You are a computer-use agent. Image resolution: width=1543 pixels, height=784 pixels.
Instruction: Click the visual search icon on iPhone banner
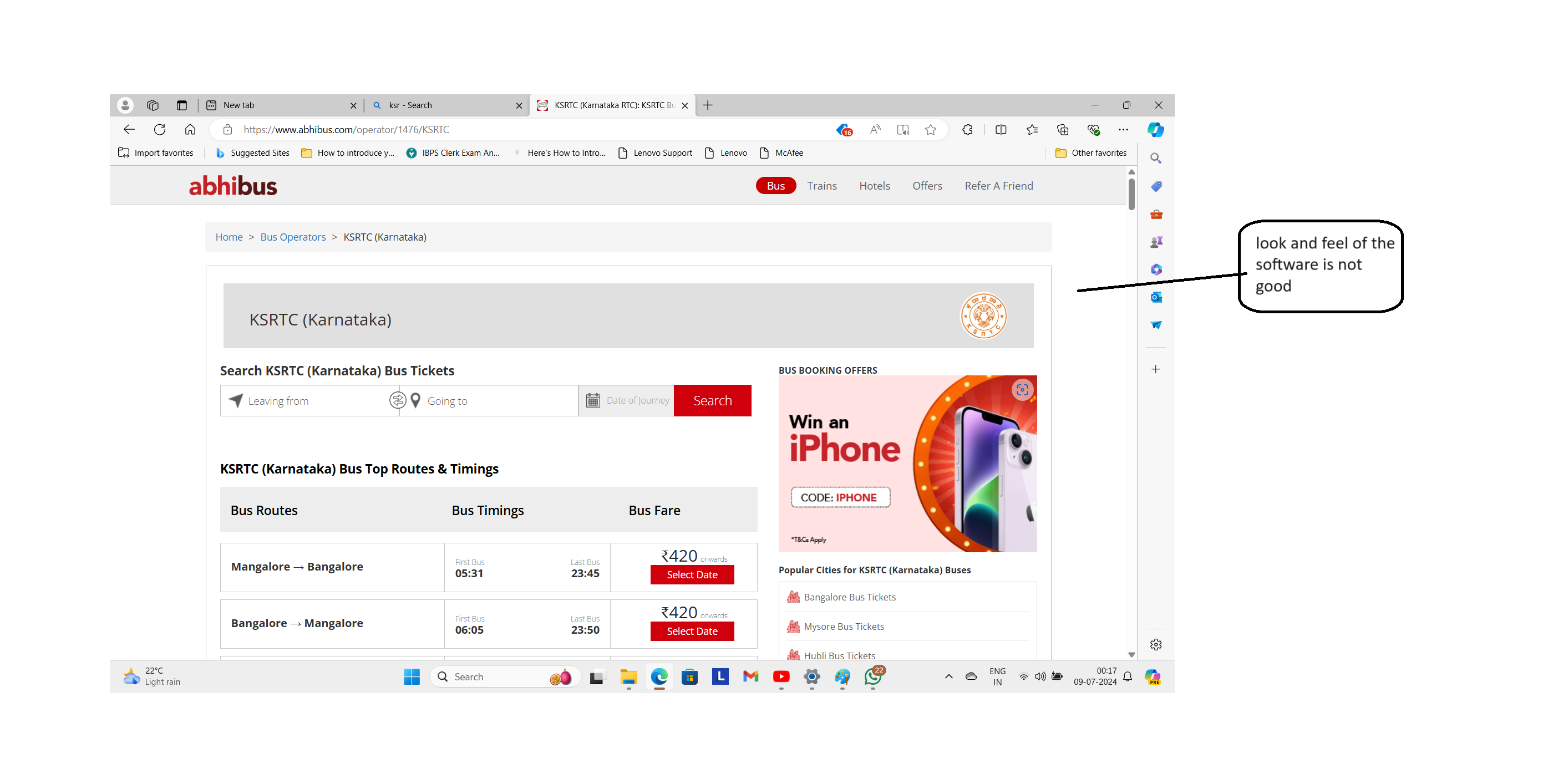[1022, 390]
